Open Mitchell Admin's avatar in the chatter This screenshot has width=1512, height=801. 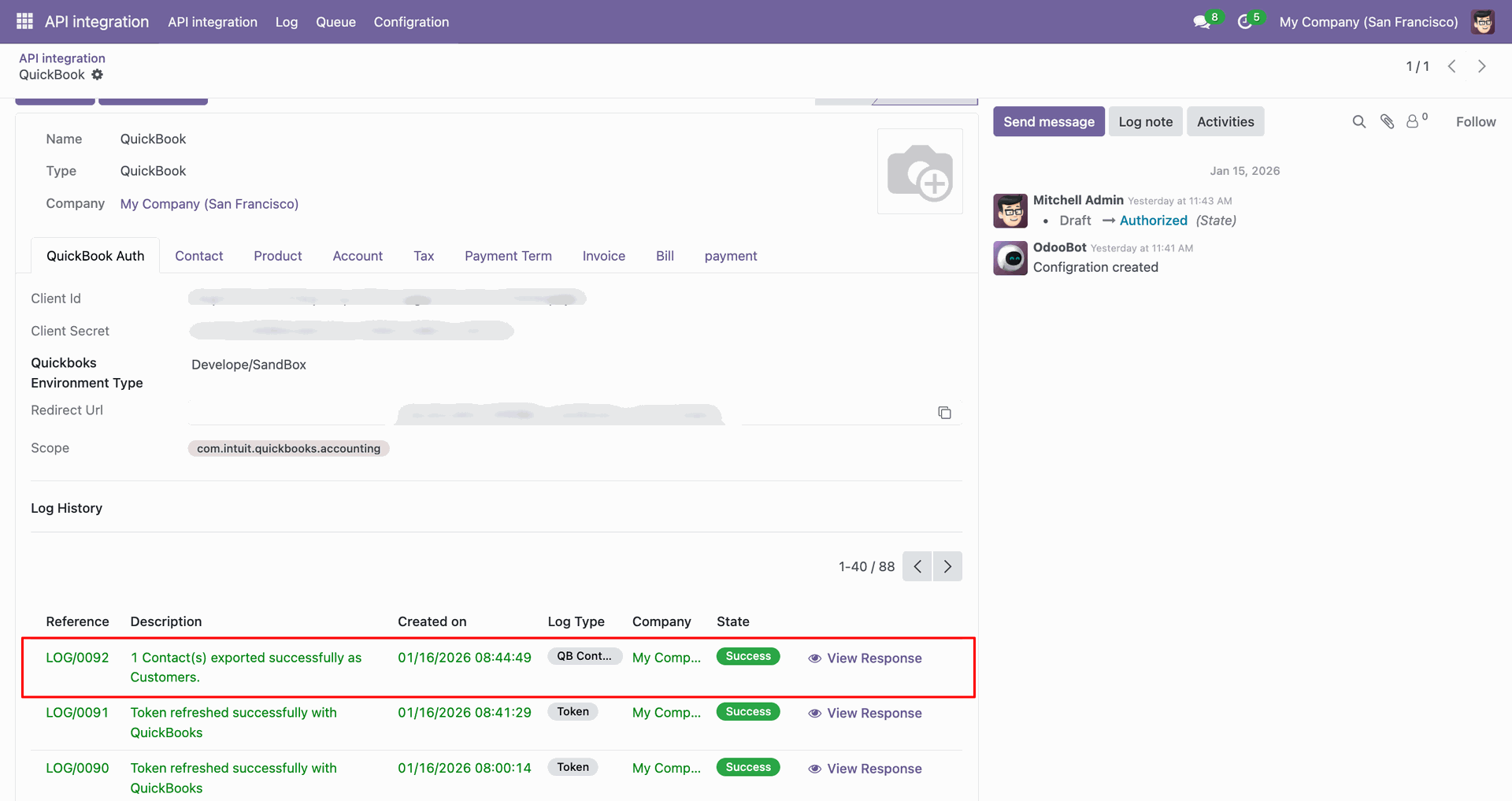click(x=1010, y=210)
